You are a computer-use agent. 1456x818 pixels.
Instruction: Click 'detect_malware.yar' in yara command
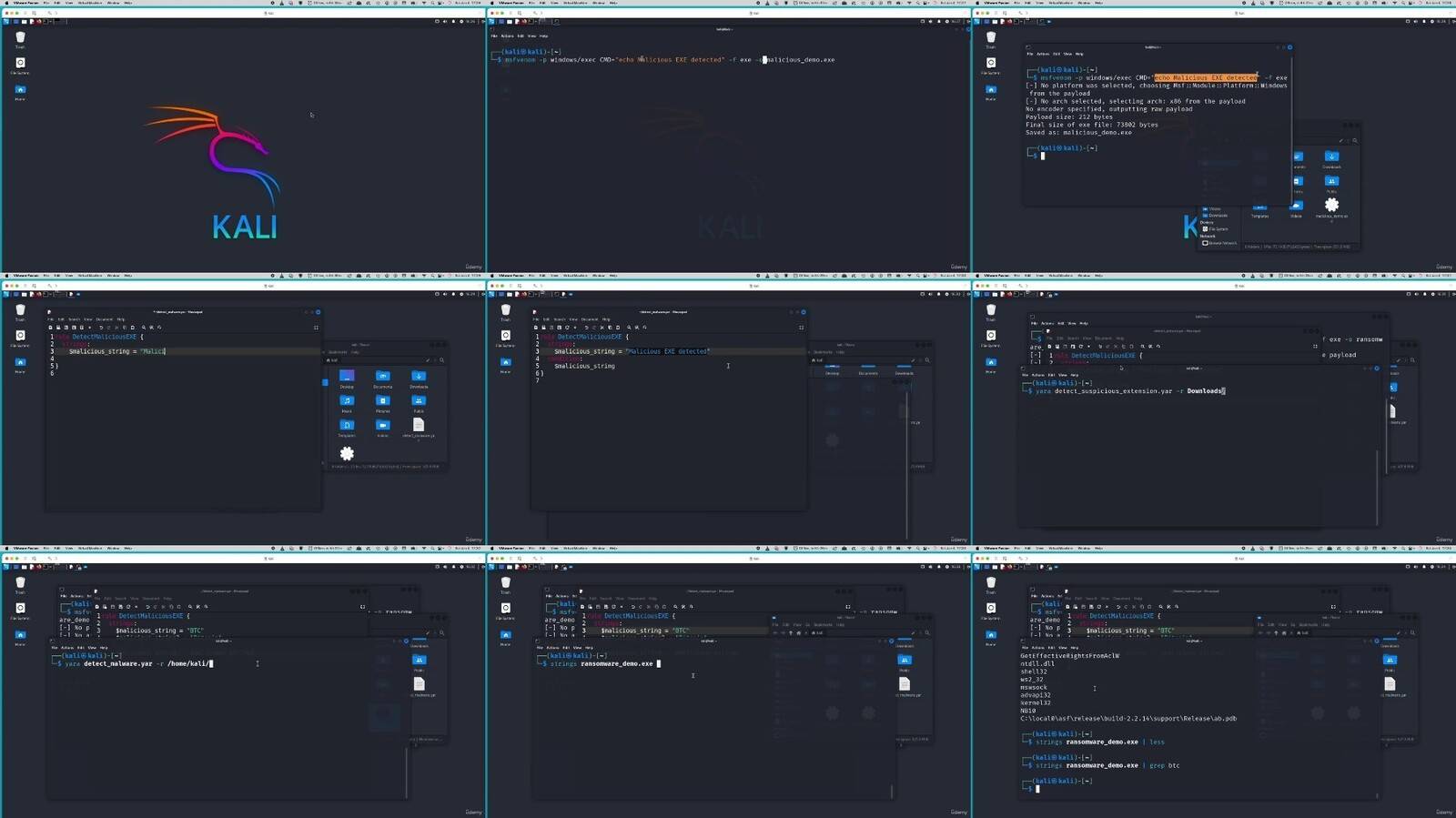click(118, 664)
